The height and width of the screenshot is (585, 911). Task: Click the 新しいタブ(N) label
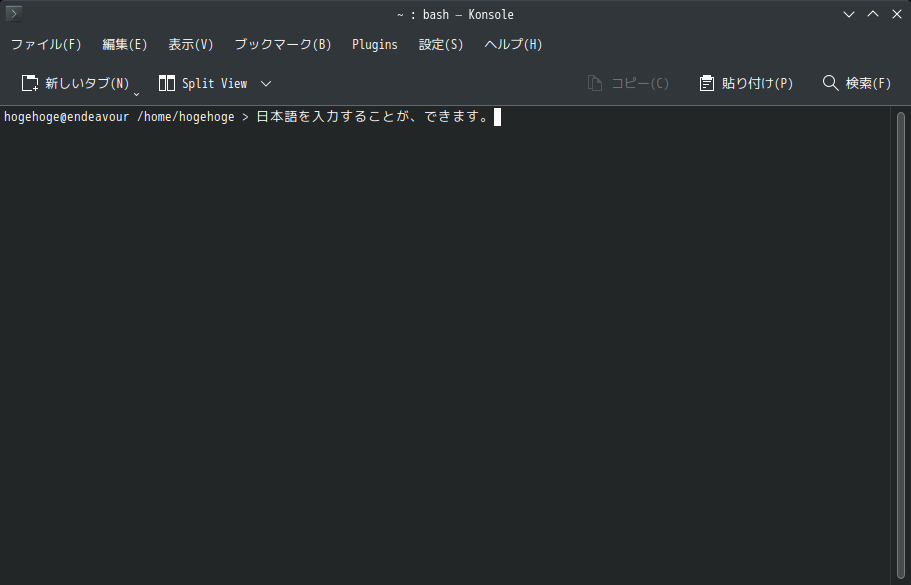[87, 83]
